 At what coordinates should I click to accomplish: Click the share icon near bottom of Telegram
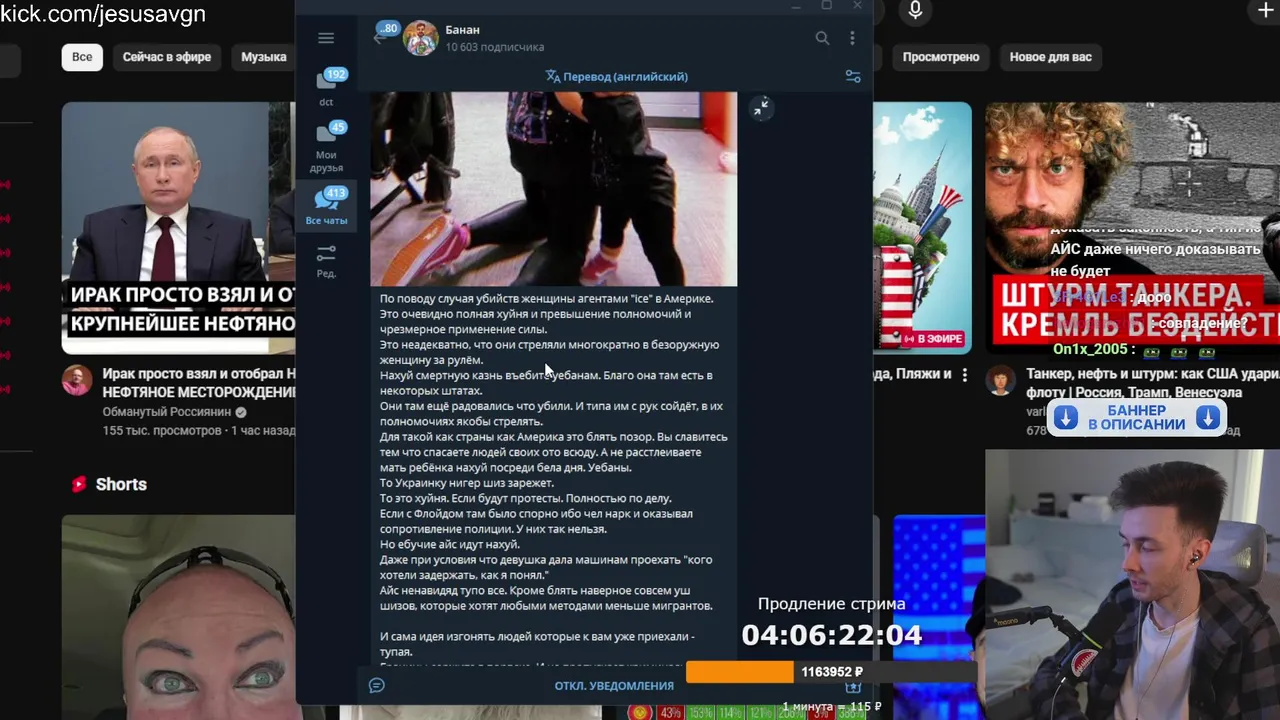click(x=853, y=688)
